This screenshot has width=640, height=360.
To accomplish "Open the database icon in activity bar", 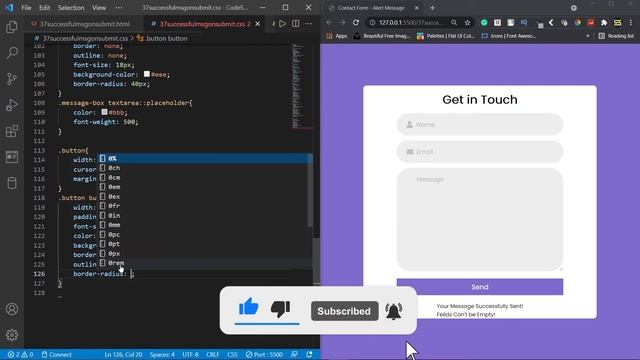I will click(x=12, y=183).
